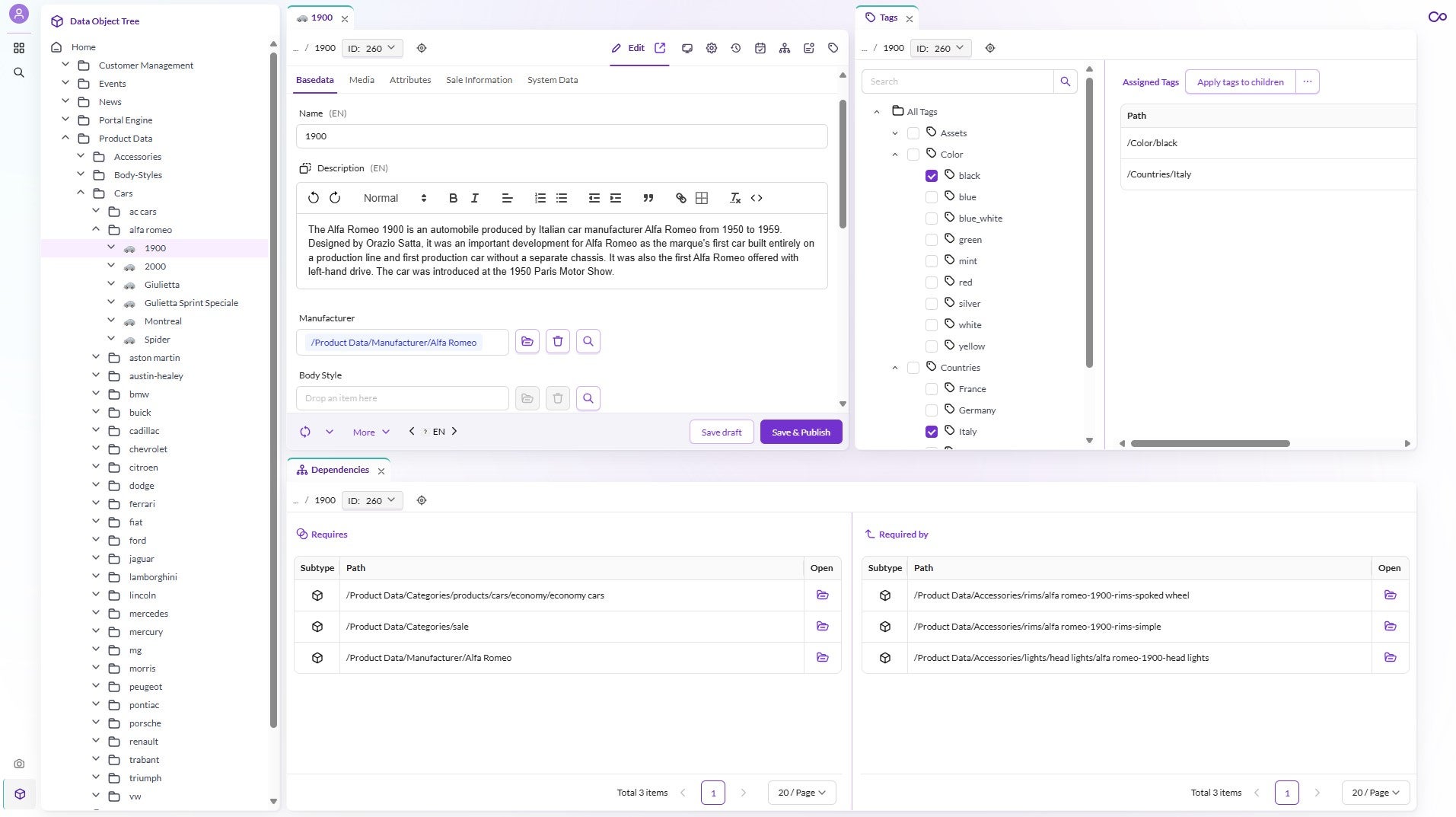Viewport: 1456px width, 817px height.
Task: Click the Name (EN) input field
Action: tap(562, 136)
